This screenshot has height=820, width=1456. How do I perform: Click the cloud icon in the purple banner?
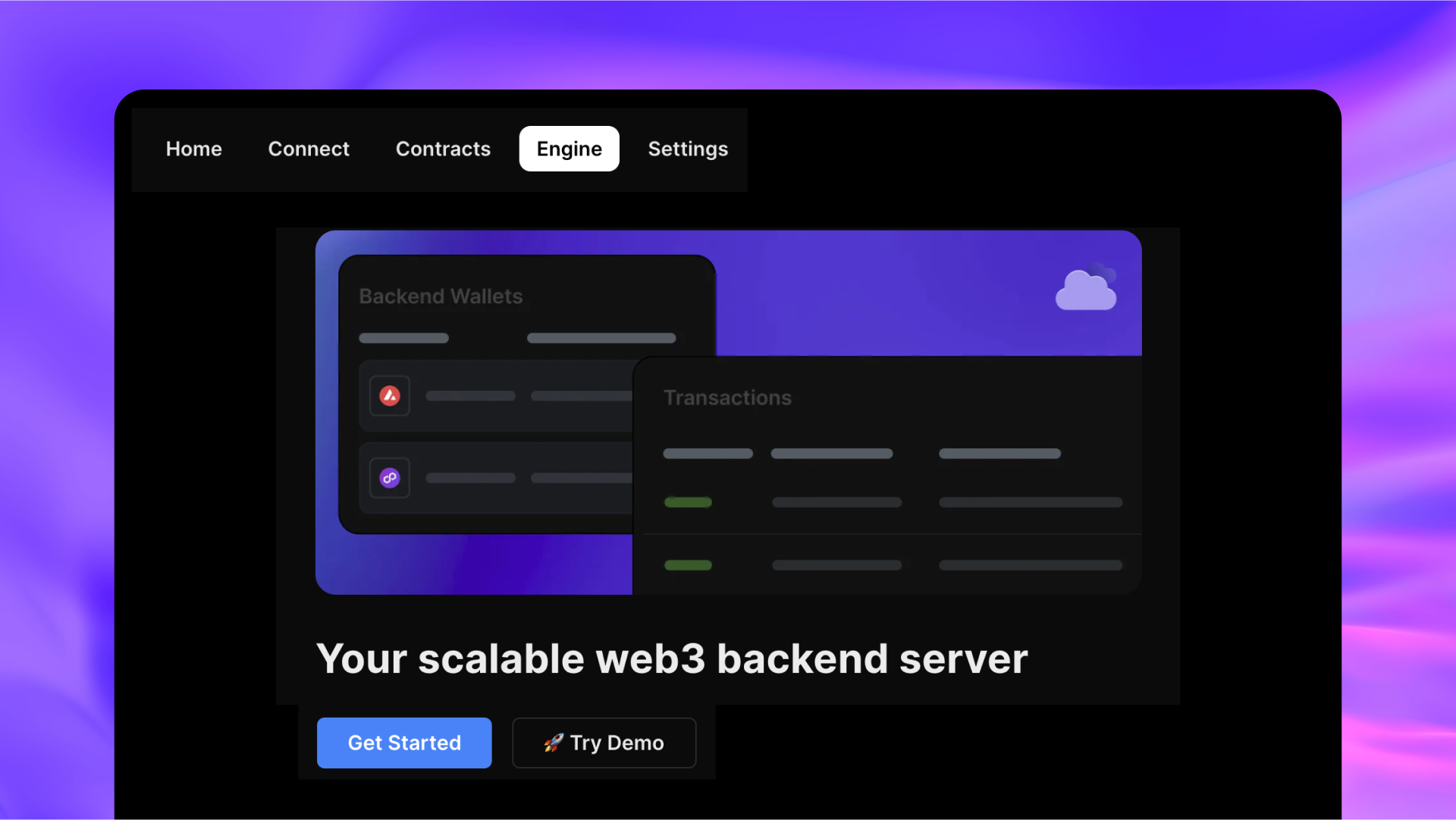click(x=1086, y=291)
